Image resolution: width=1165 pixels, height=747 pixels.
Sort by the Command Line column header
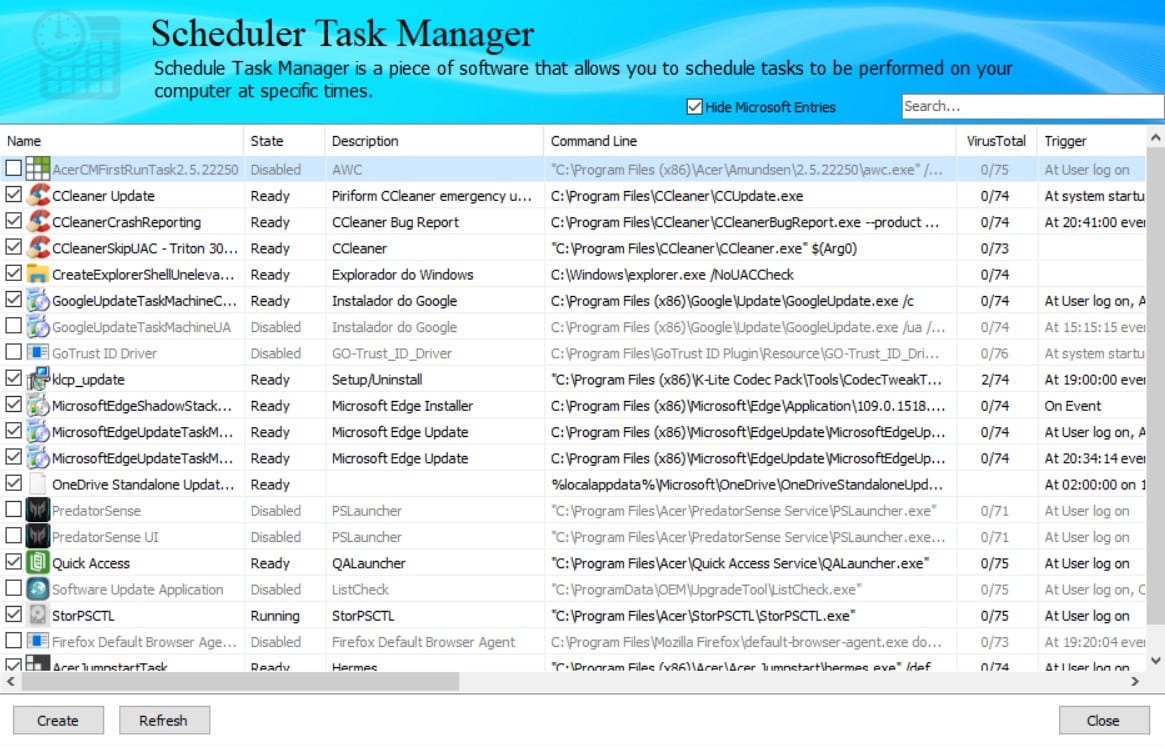[750, 140]
